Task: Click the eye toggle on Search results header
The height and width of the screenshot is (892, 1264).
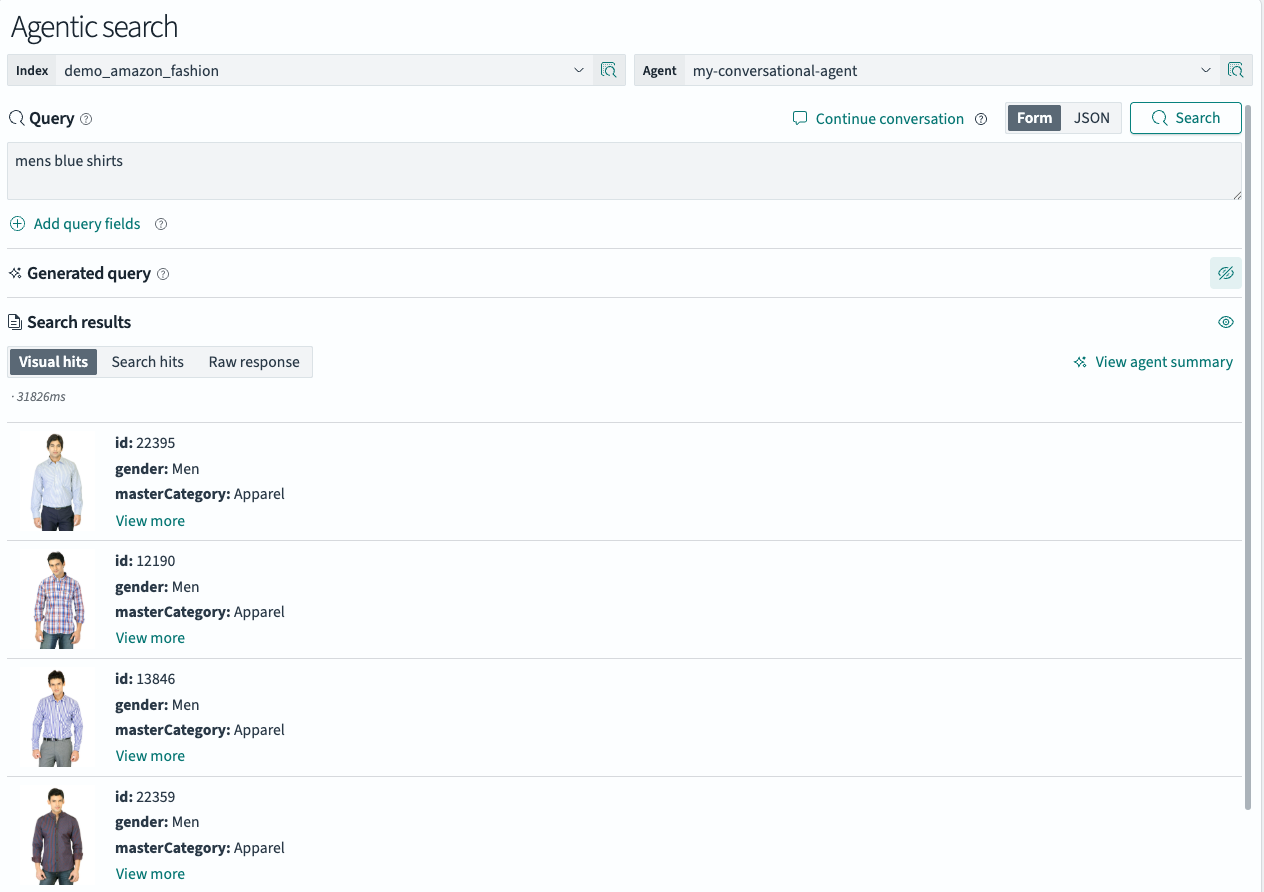Action: tap(1226, 322)
